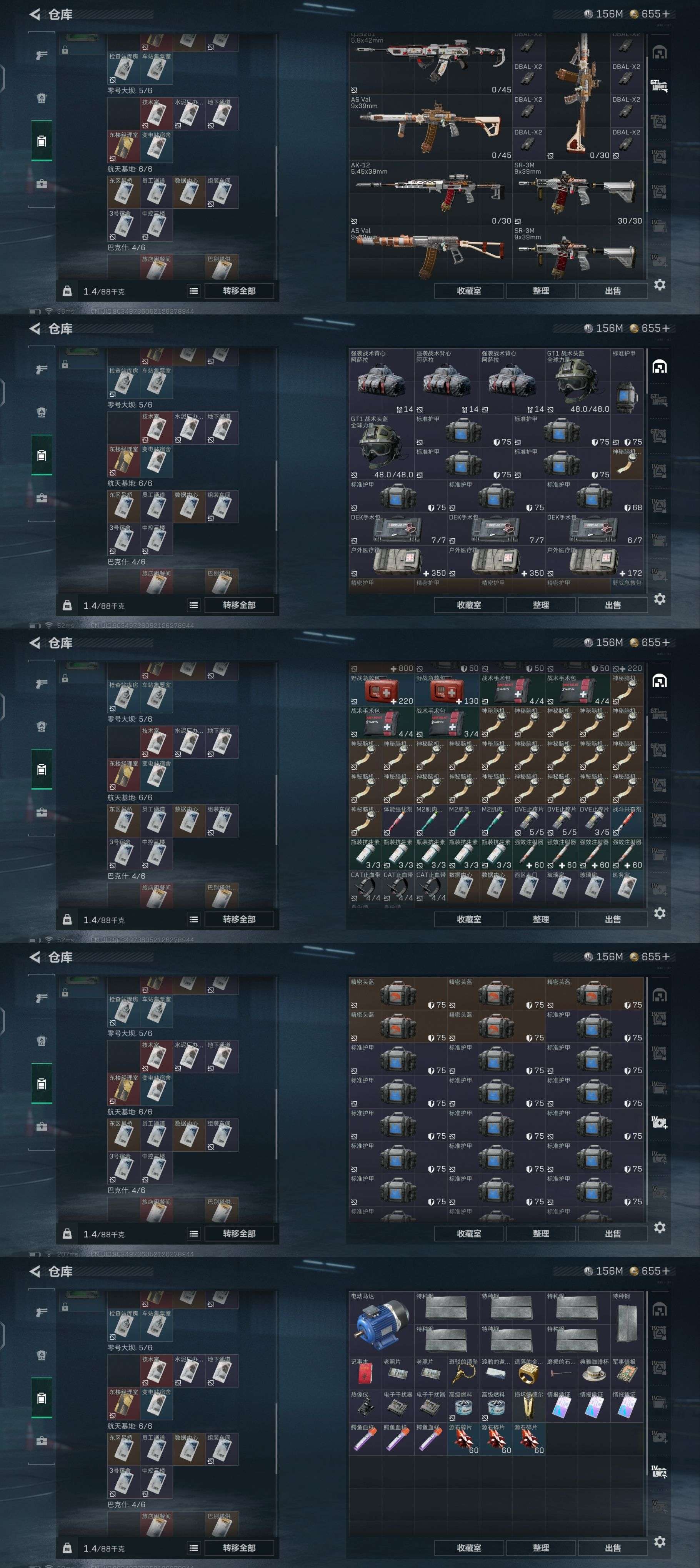
Task: Select the AK-12 5.45x39mm rifle
Action: (431, 193)
